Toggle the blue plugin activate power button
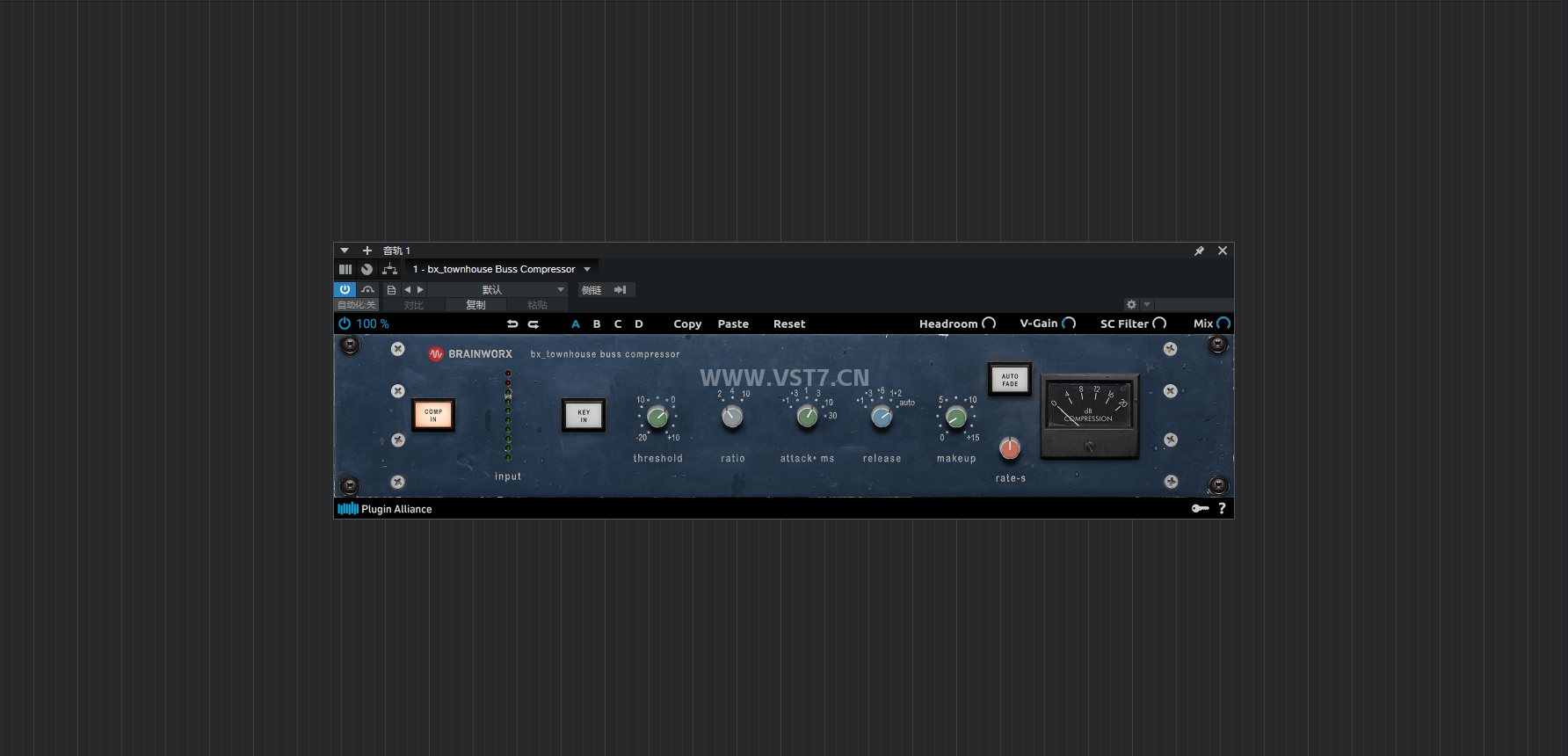This screenshot has width=1568, height=756. [x=345, y=289]
